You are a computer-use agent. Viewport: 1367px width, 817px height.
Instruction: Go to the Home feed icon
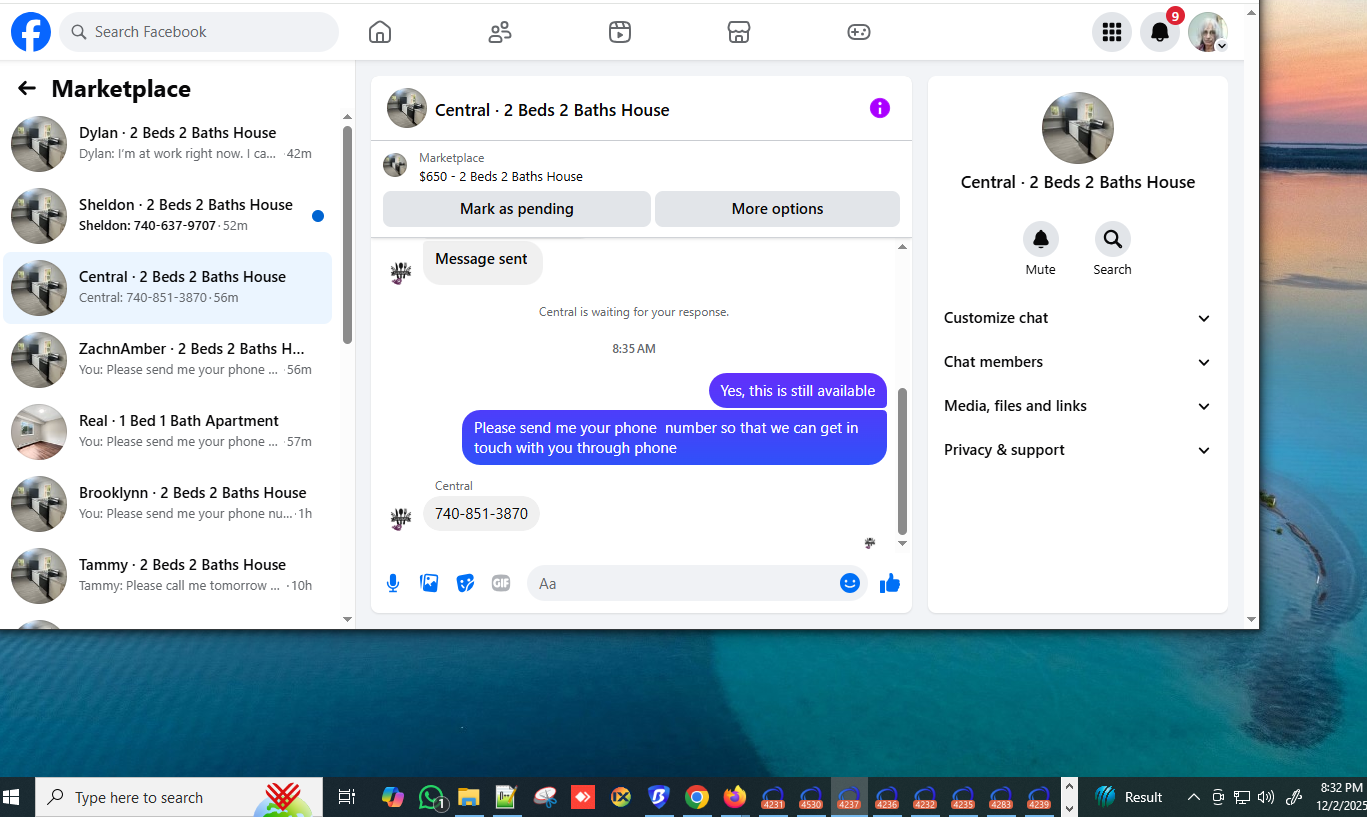(380, 32)
